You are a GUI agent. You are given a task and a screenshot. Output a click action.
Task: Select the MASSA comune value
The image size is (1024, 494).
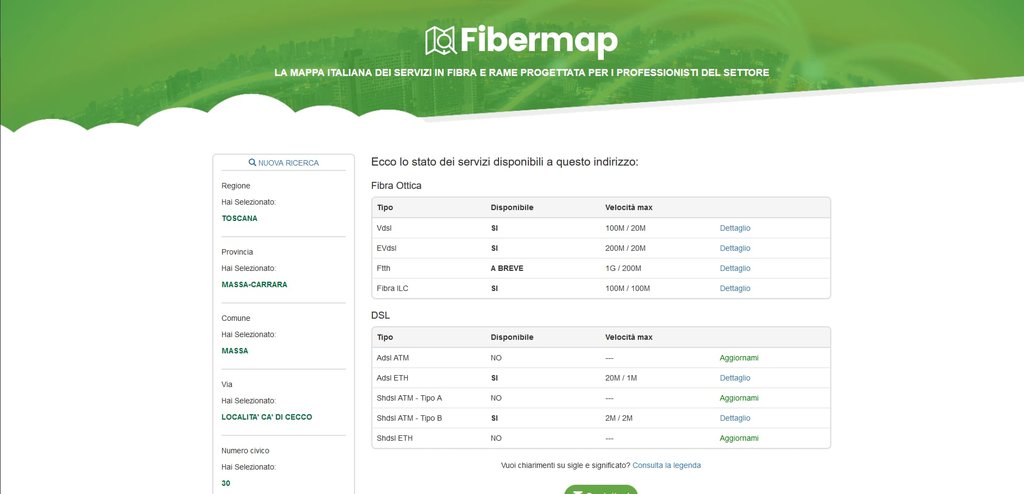235,351
